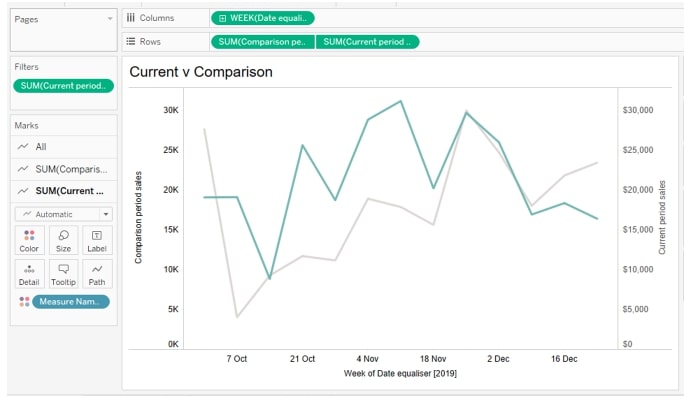Click the Marks card heading
Screen dimensions: 689x402
(26, 126)
